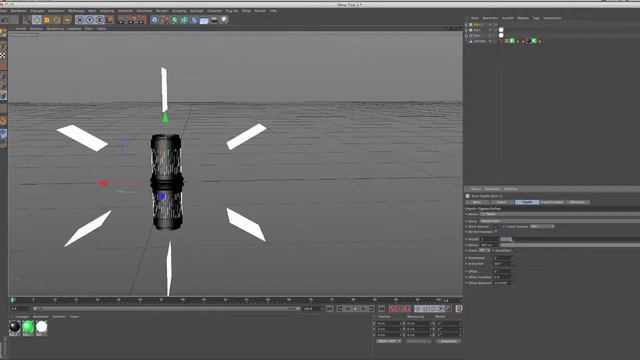
Task: Click the Anwenden button in coordinates
Action: tap(449, 341)
